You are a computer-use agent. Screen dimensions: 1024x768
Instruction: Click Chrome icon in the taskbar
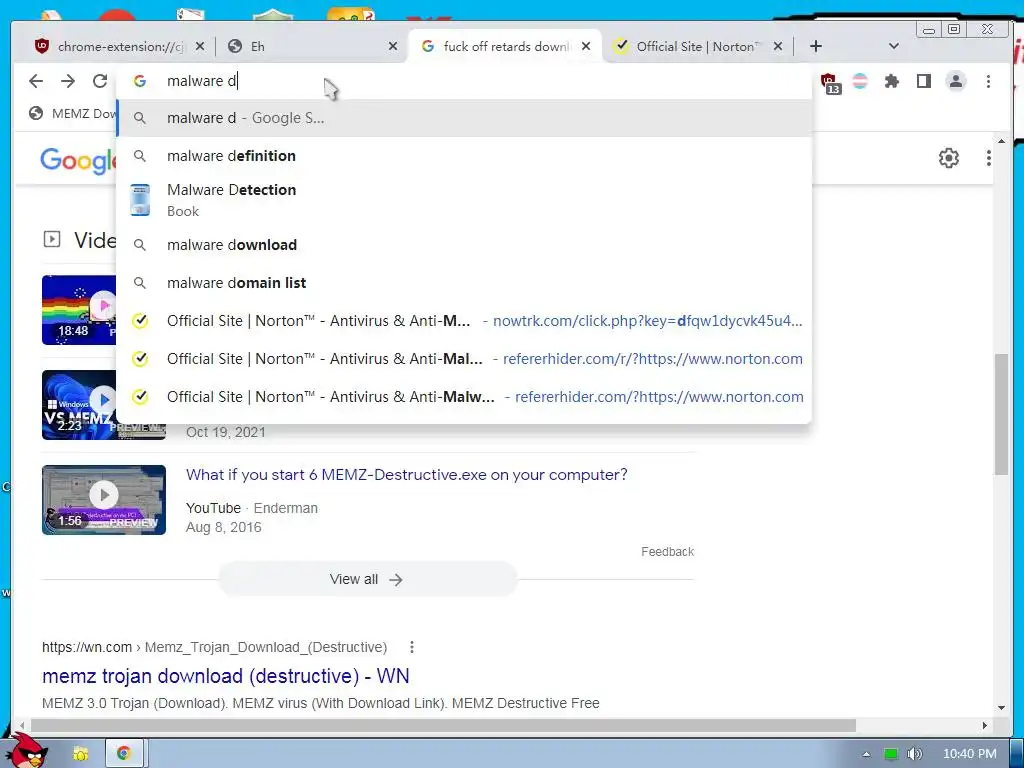point(123,754)
